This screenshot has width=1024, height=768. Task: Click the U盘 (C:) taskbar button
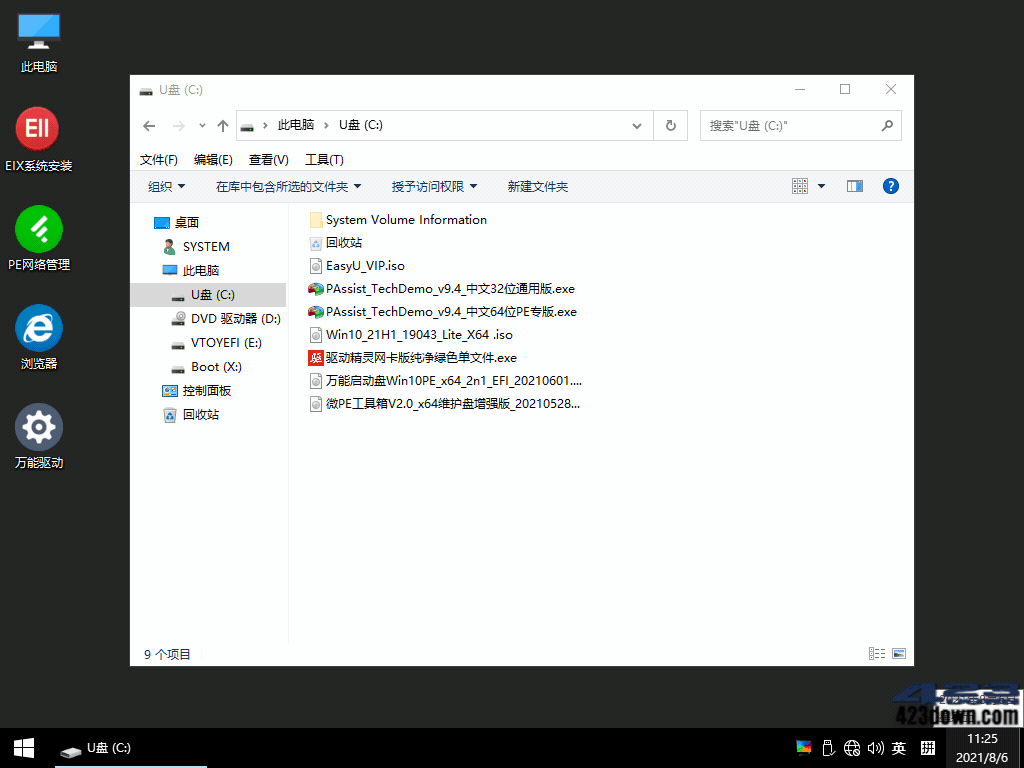[131, 748]
